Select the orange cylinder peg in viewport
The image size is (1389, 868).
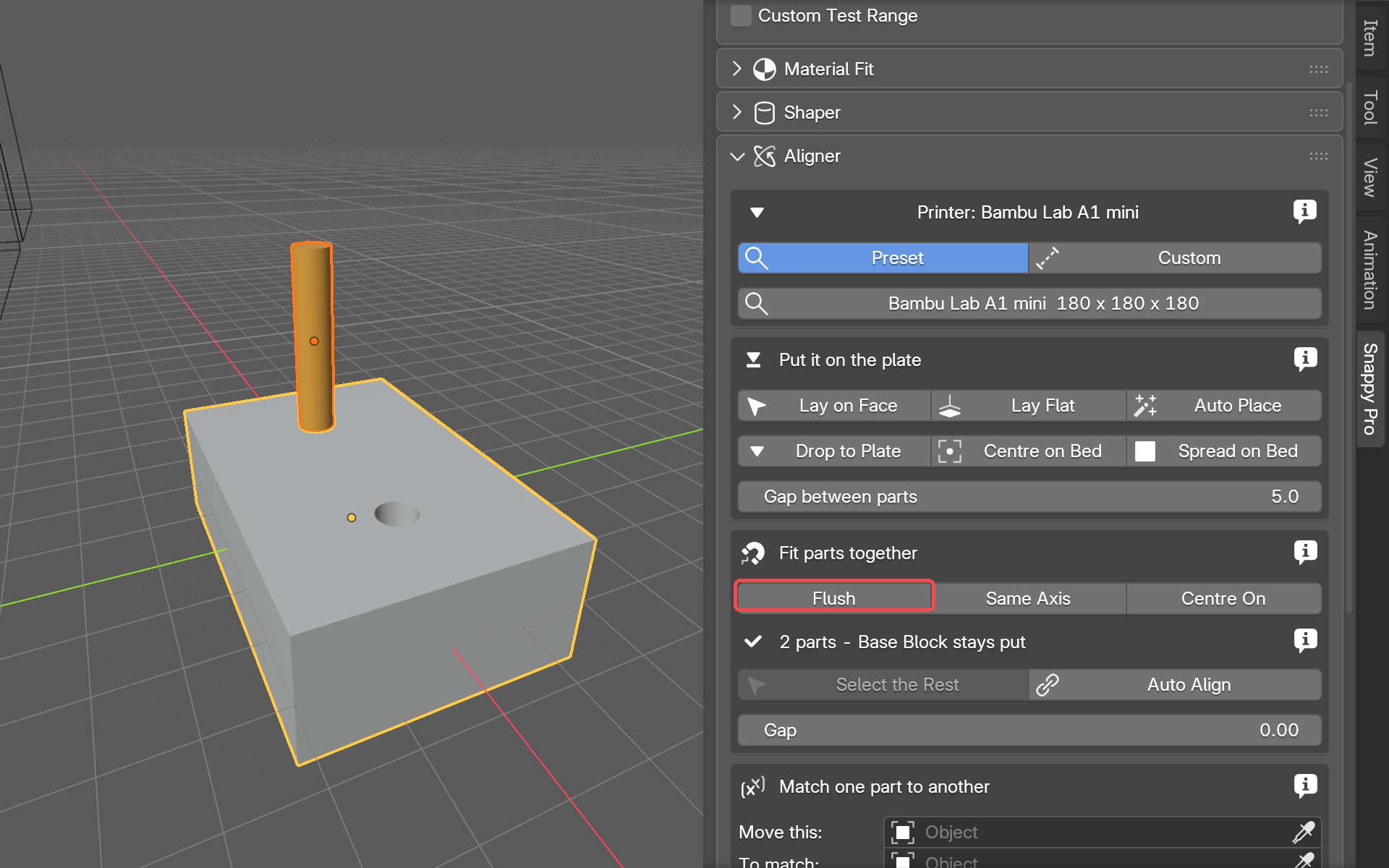point(313,338)
